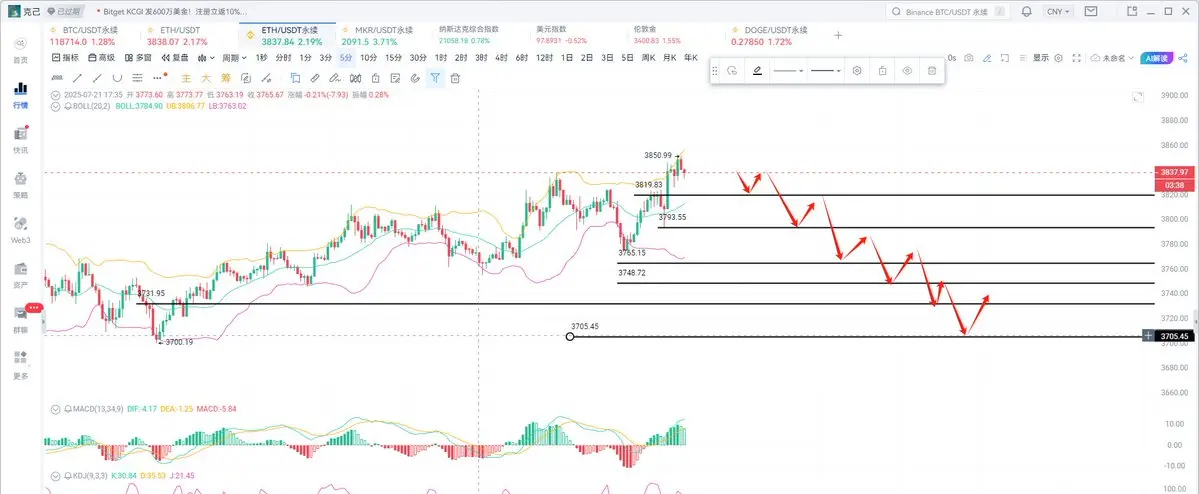This screenshot has height=494, width=1199.
Task: Switch to 美元指数 tab
Action: (562, 35)
